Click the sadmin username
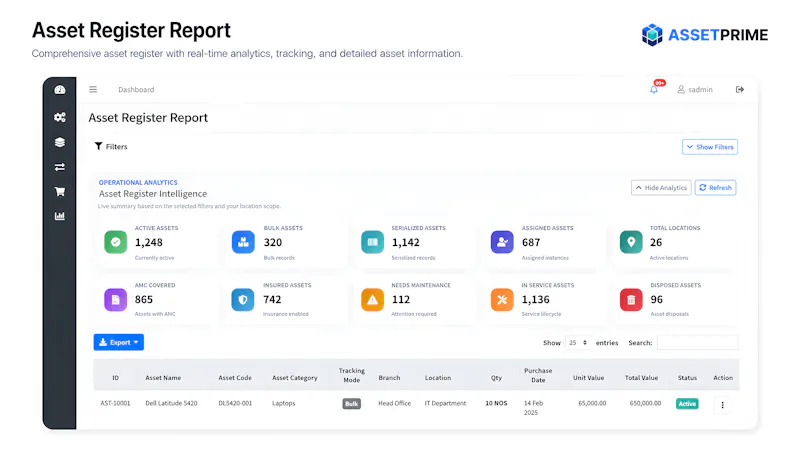This screenshot has width=800, height=450. (701, 89)
